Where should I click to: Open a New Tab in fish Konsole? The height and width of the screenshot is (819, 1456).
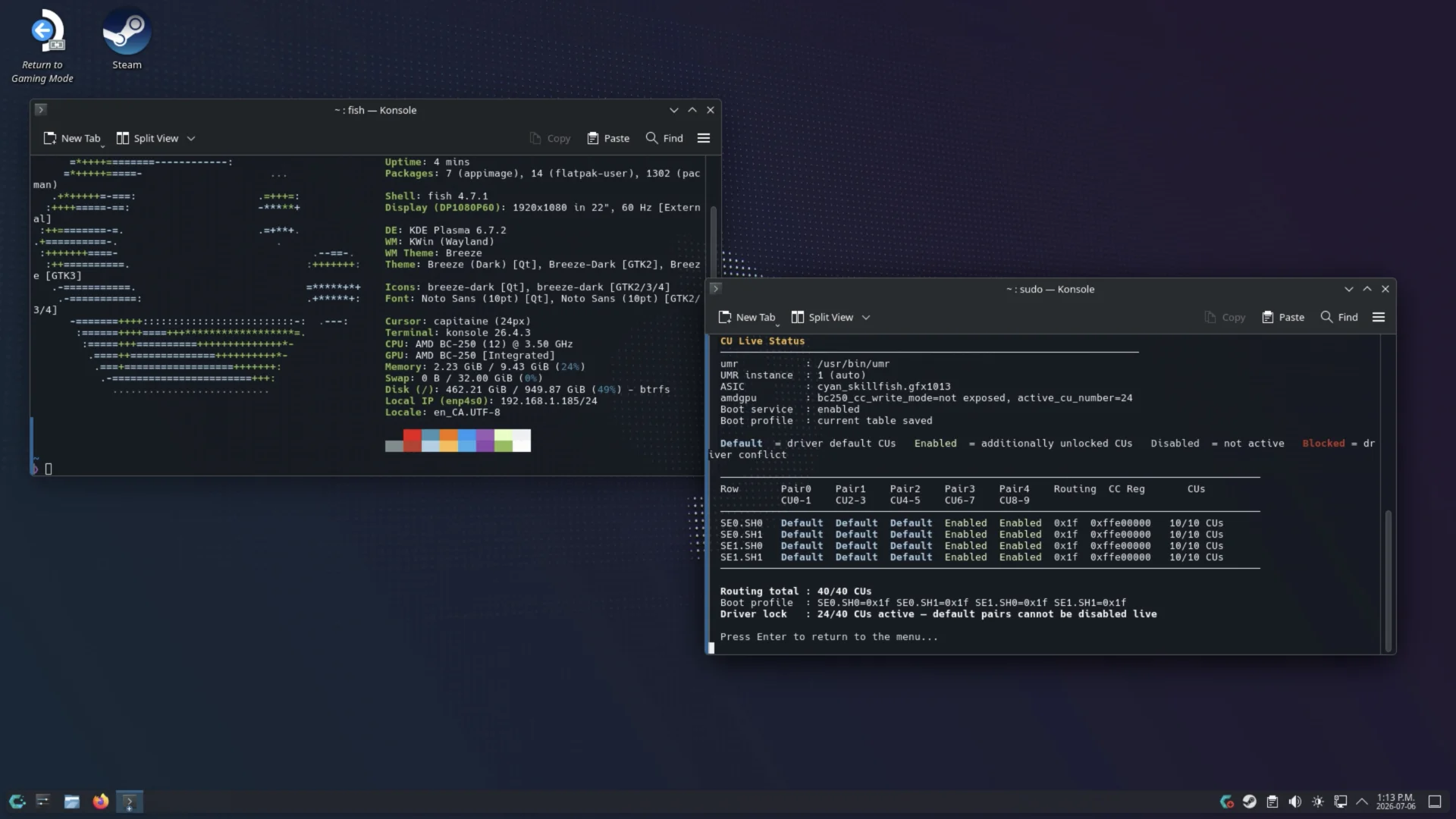[72, 138]
